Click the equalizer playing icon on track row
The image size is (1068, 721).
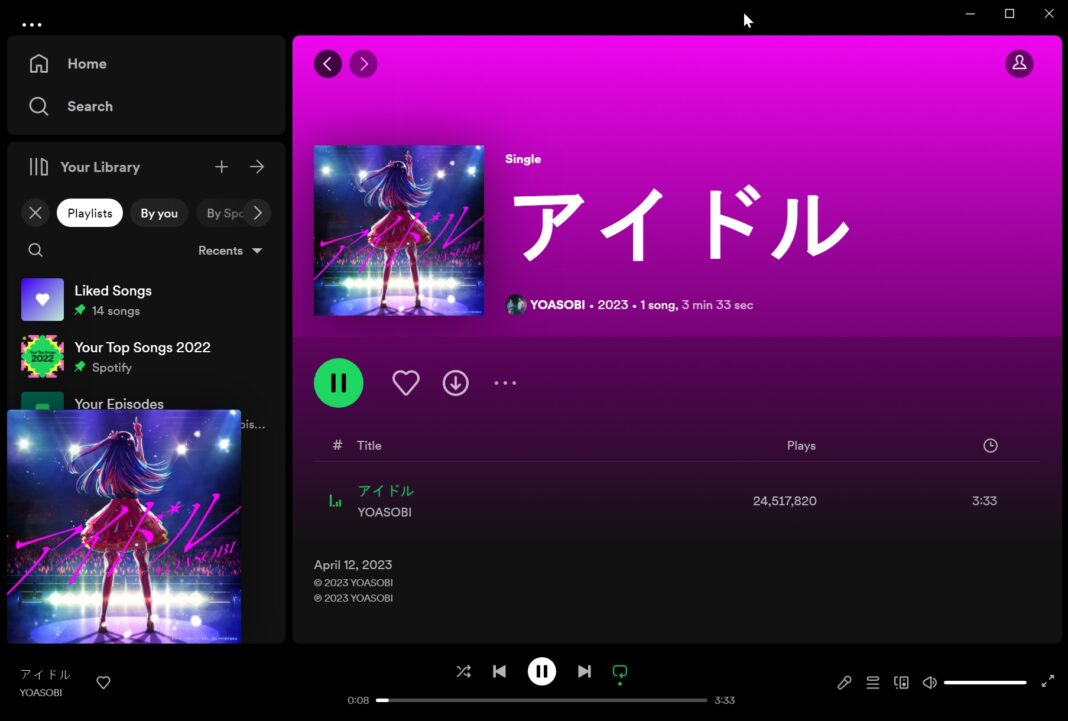coord(335,501)
